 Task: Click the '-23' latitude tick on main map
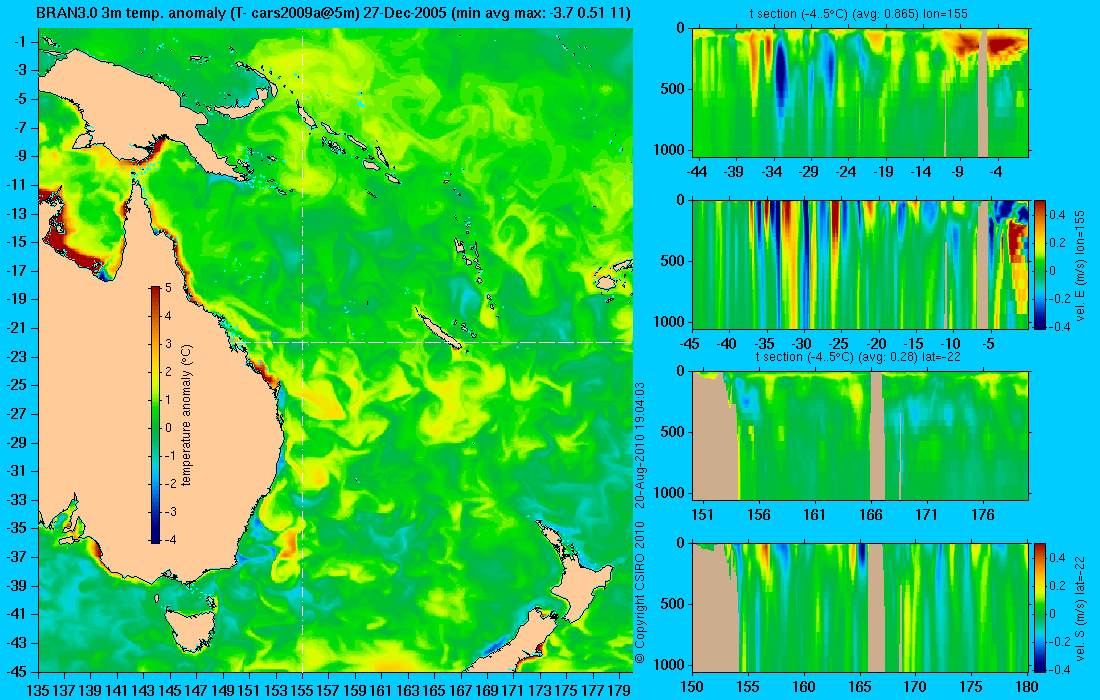pyautogui.click(x=16, y=357)
